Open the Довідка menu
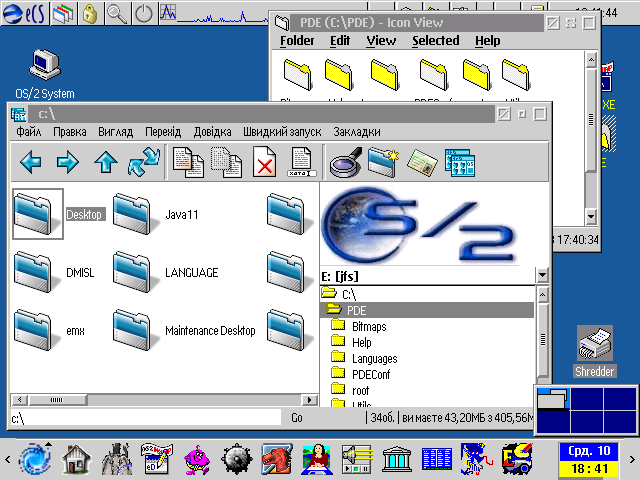The image size is (640, 480). click(212, 131)
